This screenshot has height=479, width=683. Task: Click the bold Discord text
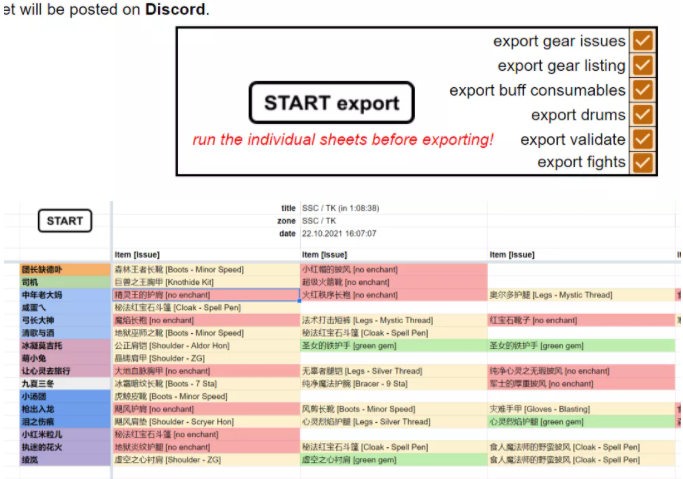[x=175, y=10]
